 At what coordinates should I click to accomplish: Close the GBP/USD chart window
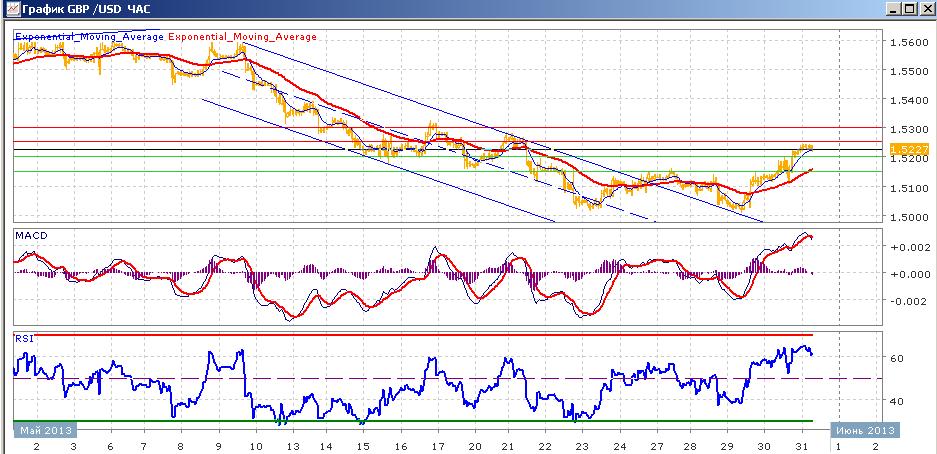[924, 8]
